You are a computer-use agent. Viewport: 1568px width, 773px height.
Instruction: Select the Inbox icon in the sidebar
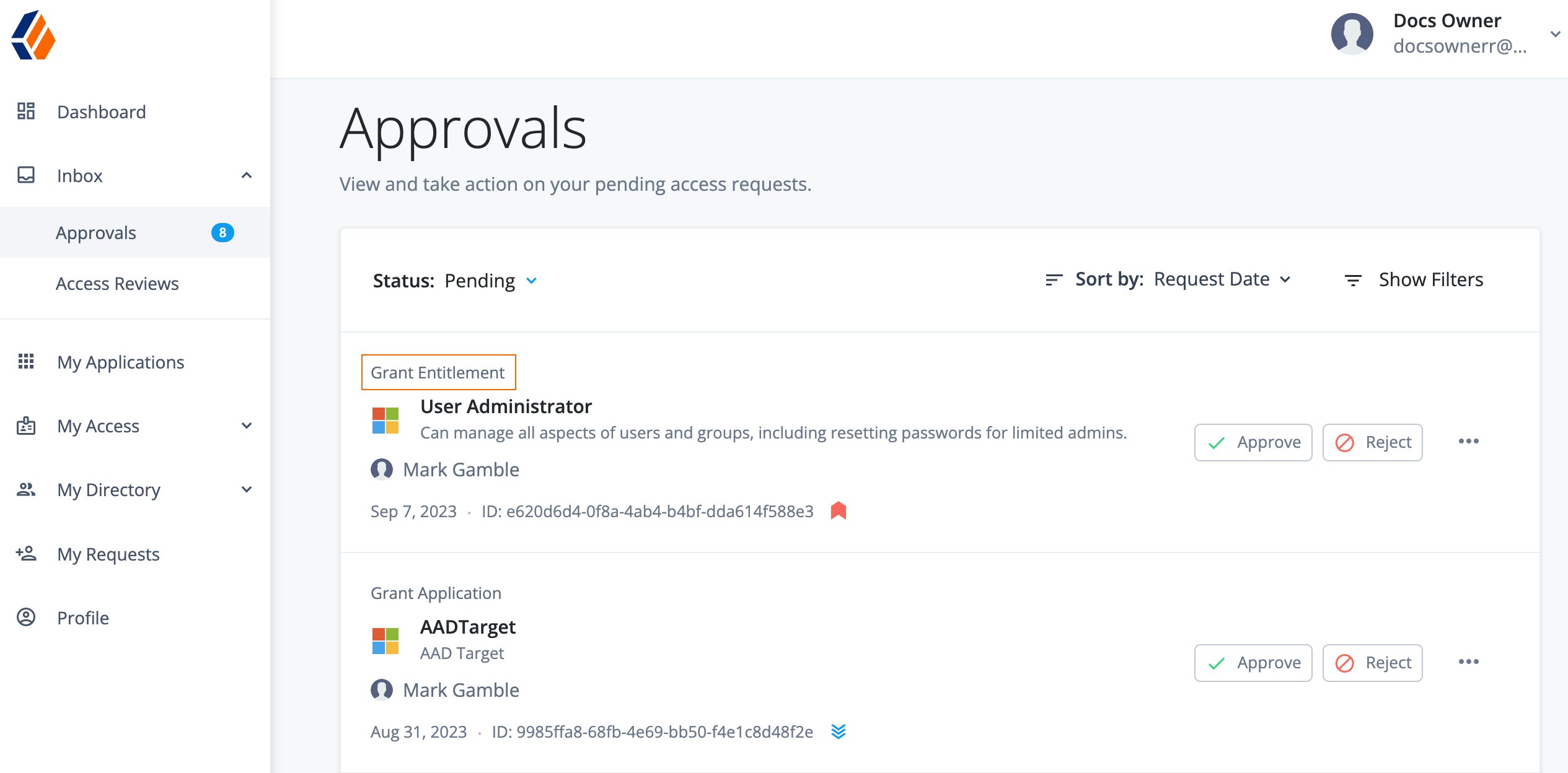point(26,175)
